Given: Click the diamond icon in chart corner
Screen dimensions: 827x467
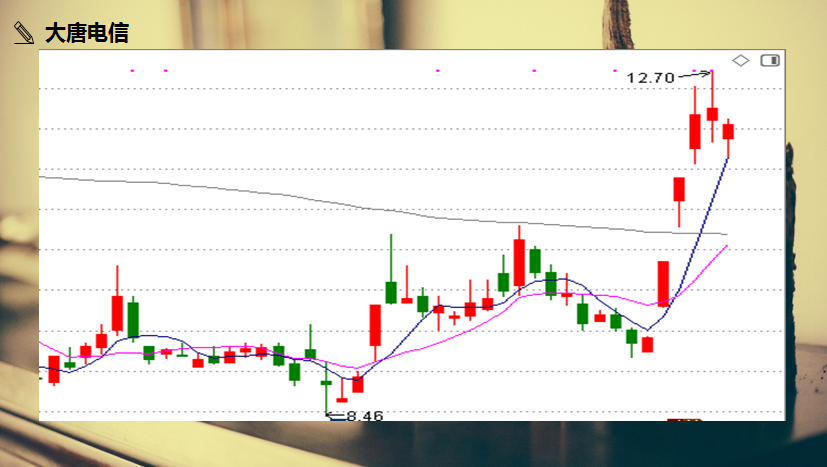Looking at the screenshot, I should [x=741, y=60].
